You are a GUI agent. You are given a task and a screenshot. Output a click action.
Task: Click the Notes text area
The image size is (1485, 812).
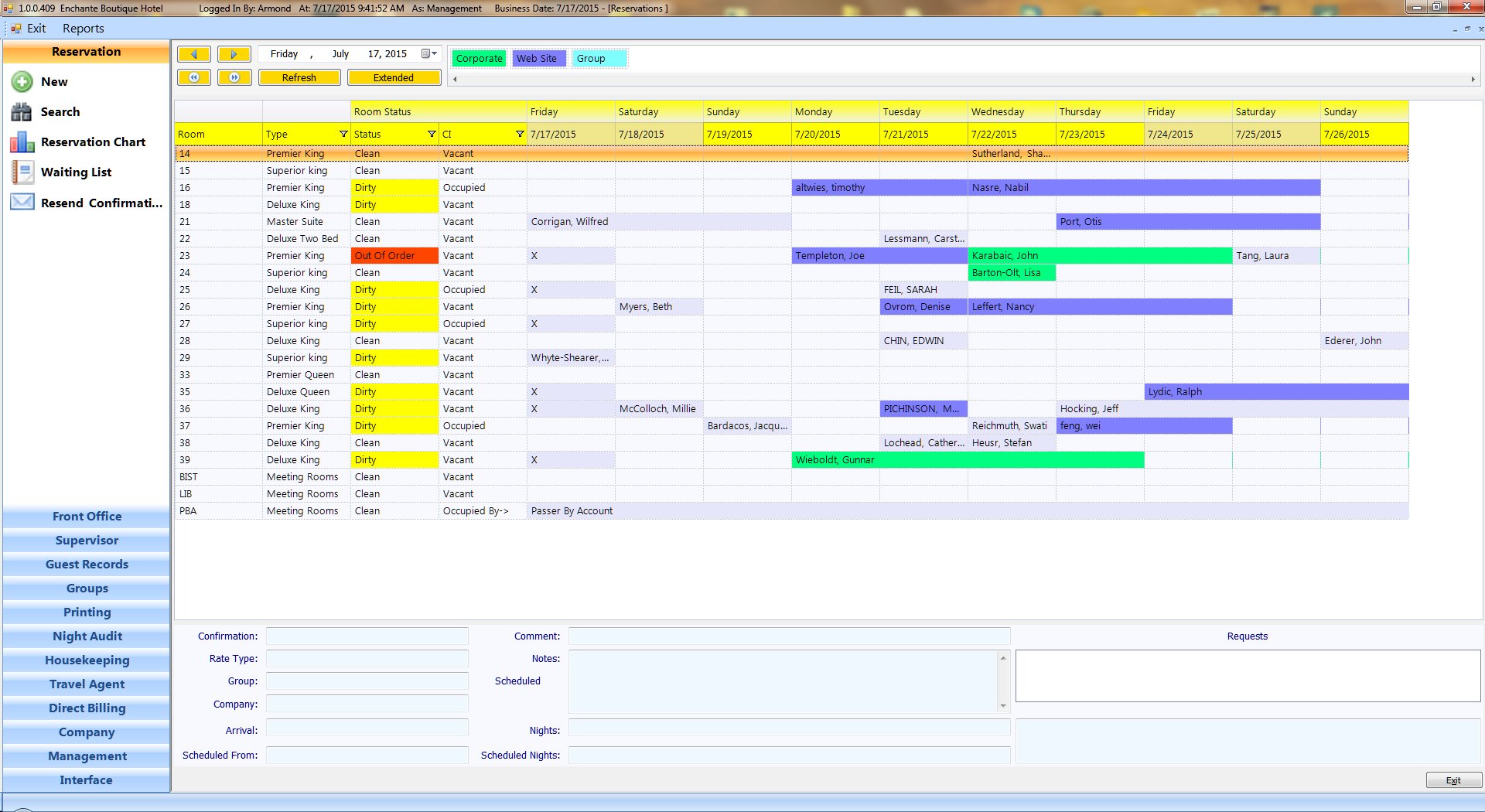(x=783, y=681)
